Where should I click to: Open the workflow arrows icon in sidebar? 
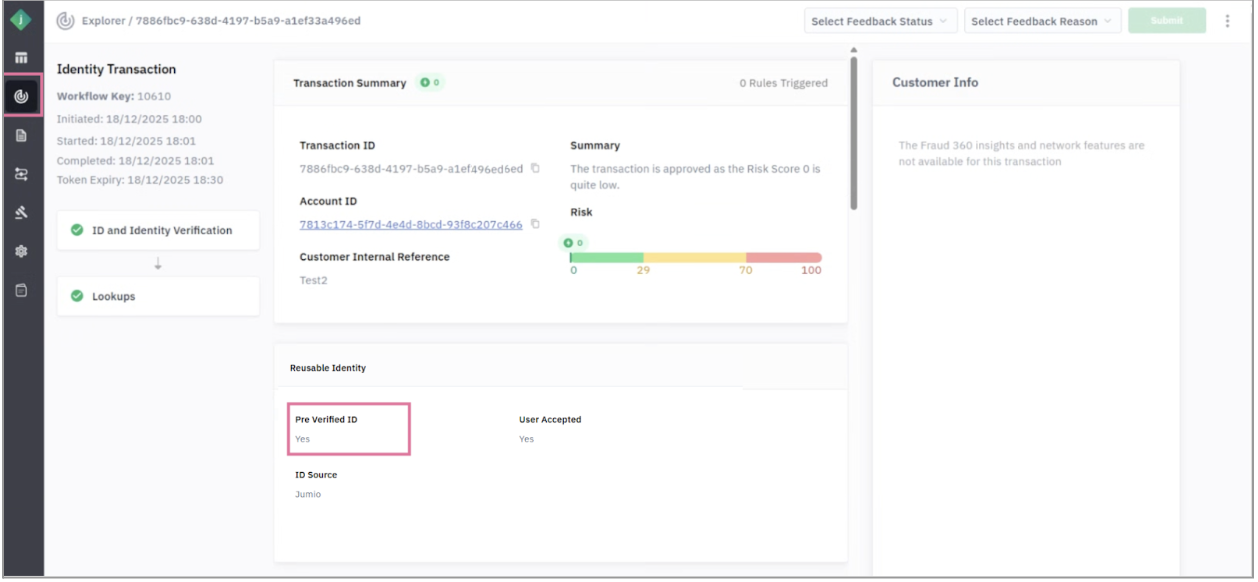[21, 174]
